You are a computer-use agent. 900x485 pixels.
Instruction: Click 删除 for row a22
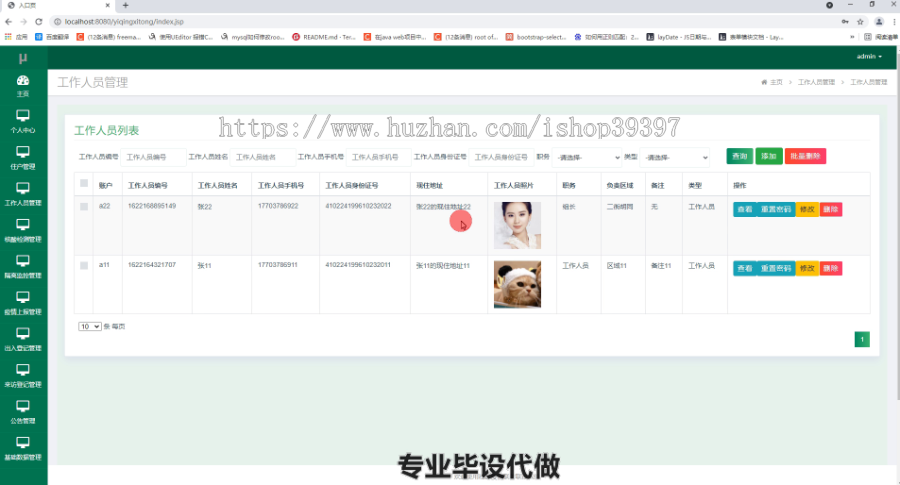pos(831,209)
